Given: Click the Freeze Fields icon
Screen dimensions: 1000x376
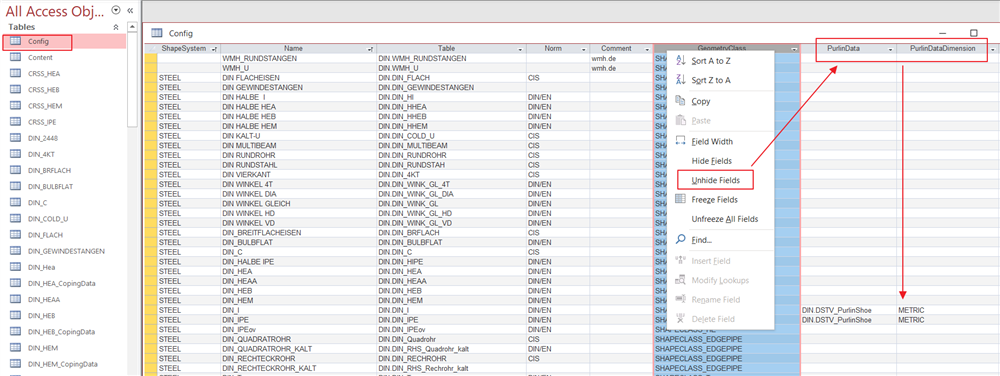Looking at the screenshot, I should pyautogui.click(x=680, y=199).
